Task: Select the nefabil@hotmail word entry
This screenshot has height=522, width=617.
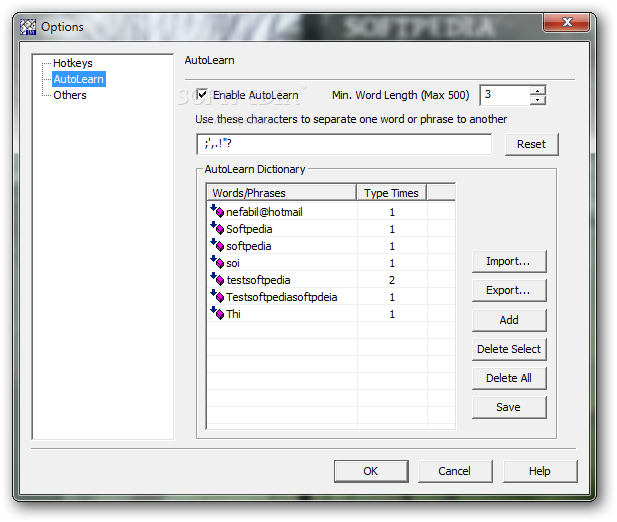Action: pyautogui.click(x=264, y=212)
